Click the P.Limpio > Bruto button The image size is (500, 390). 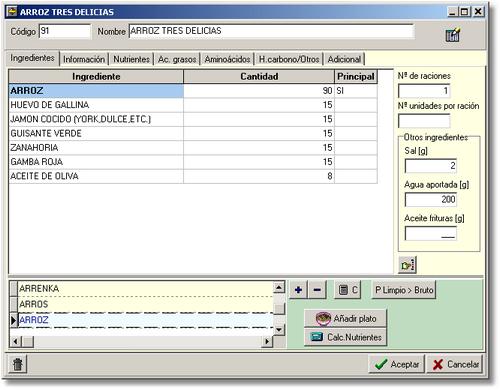click(x=404, y=290)
